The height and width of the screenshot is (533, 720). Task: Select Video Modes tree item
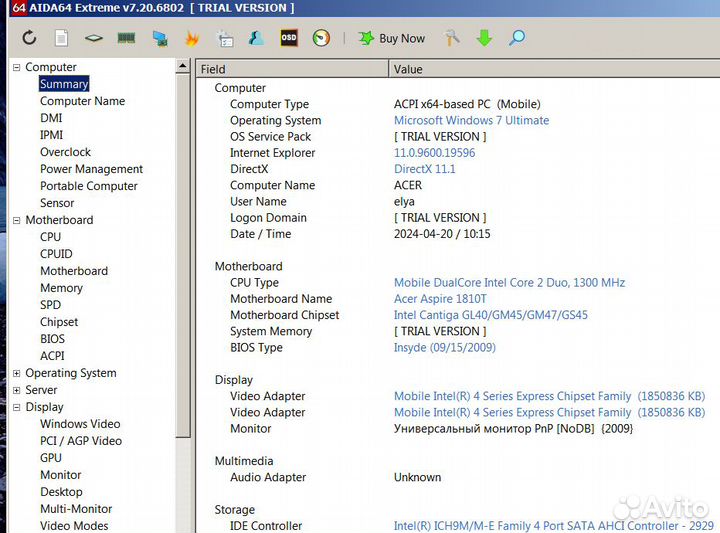coord(74,526)
